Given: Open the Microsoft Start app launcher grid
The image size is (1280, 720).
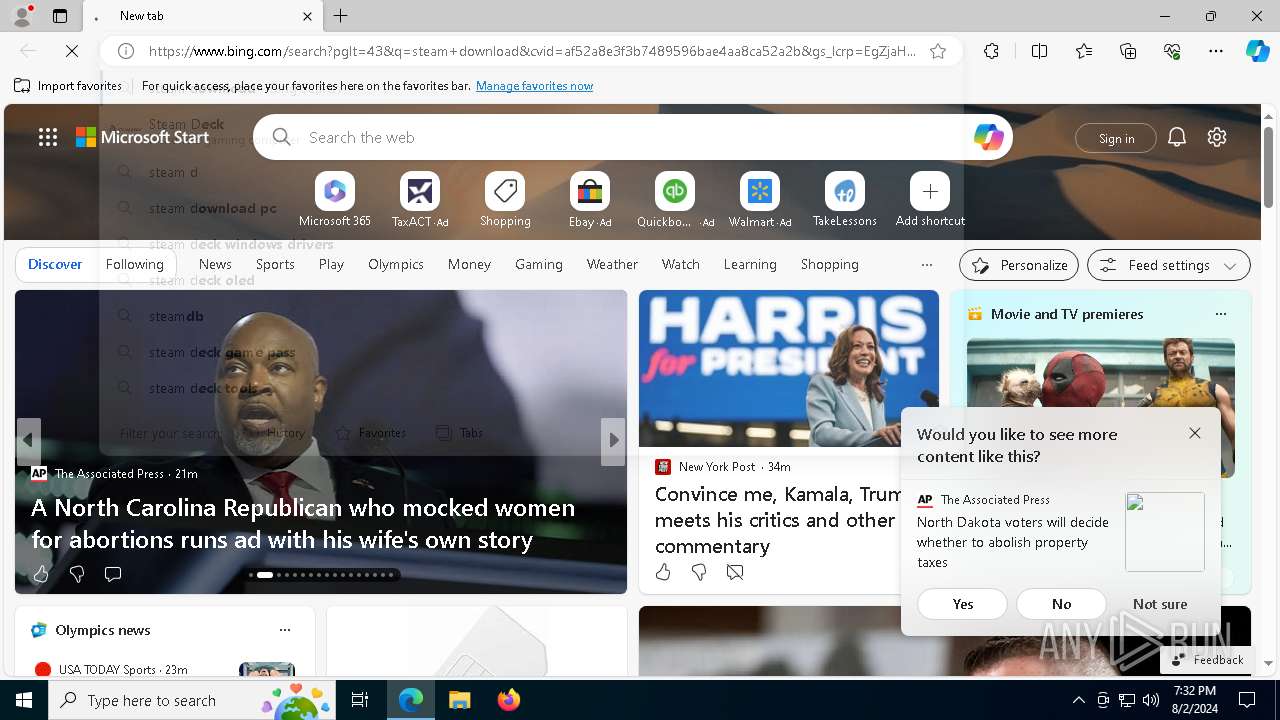Looking at the screenshot, I should (47, 137).
